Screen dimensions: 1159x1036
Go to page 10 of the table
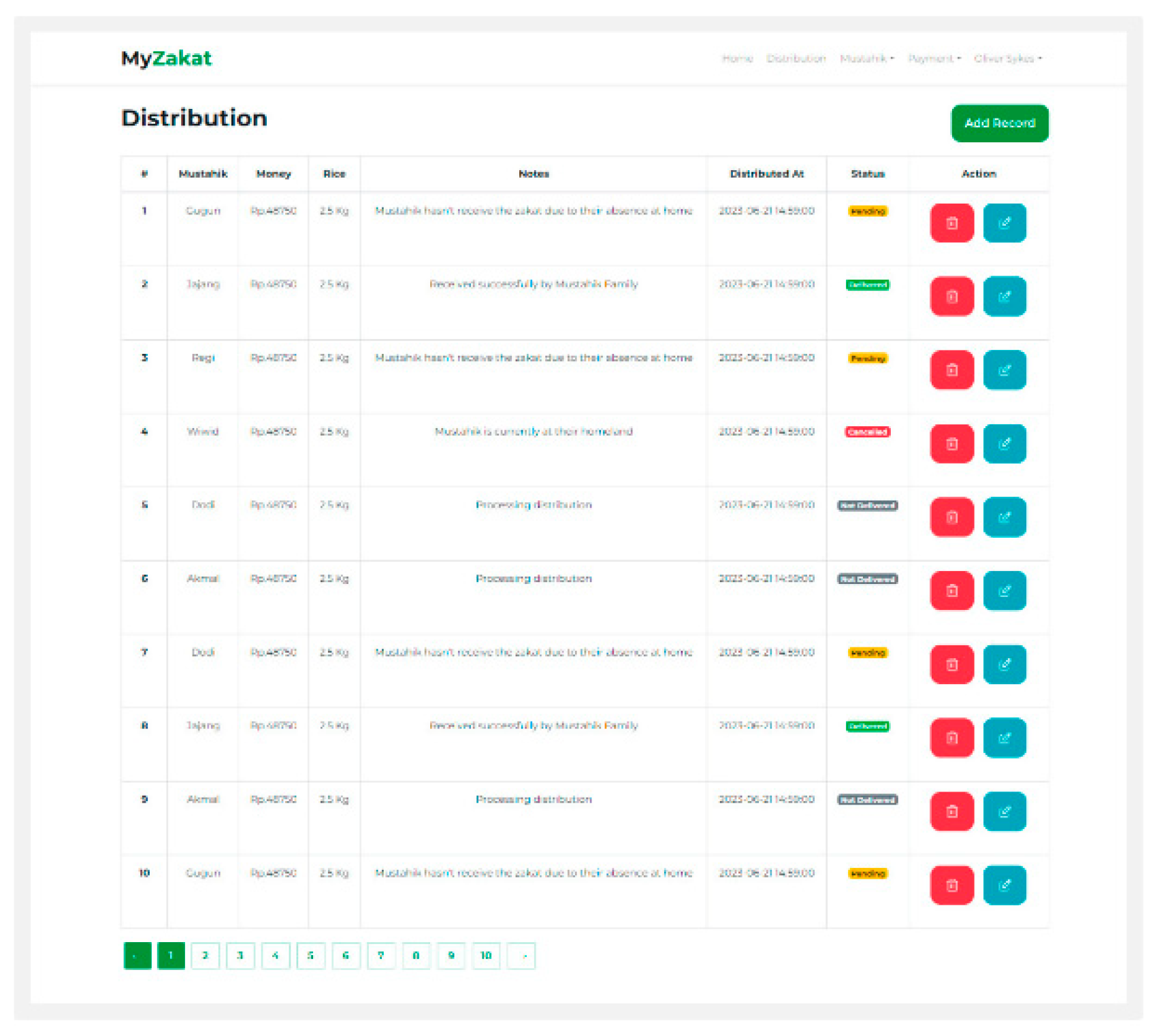pos(486,956)
